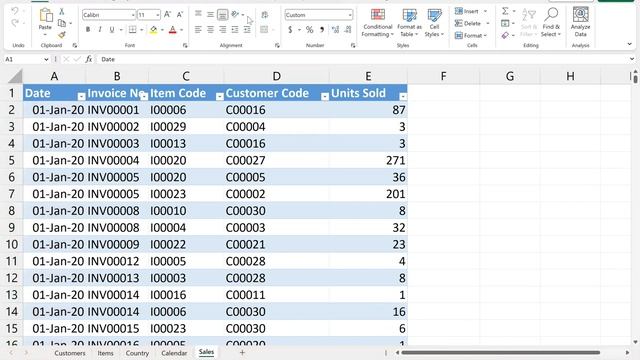Image resolution: width=640 pixels, height=360 pixels.
Task: Click the Clear eraser icon
Action: pyautogui.click(x=505, y=36)
